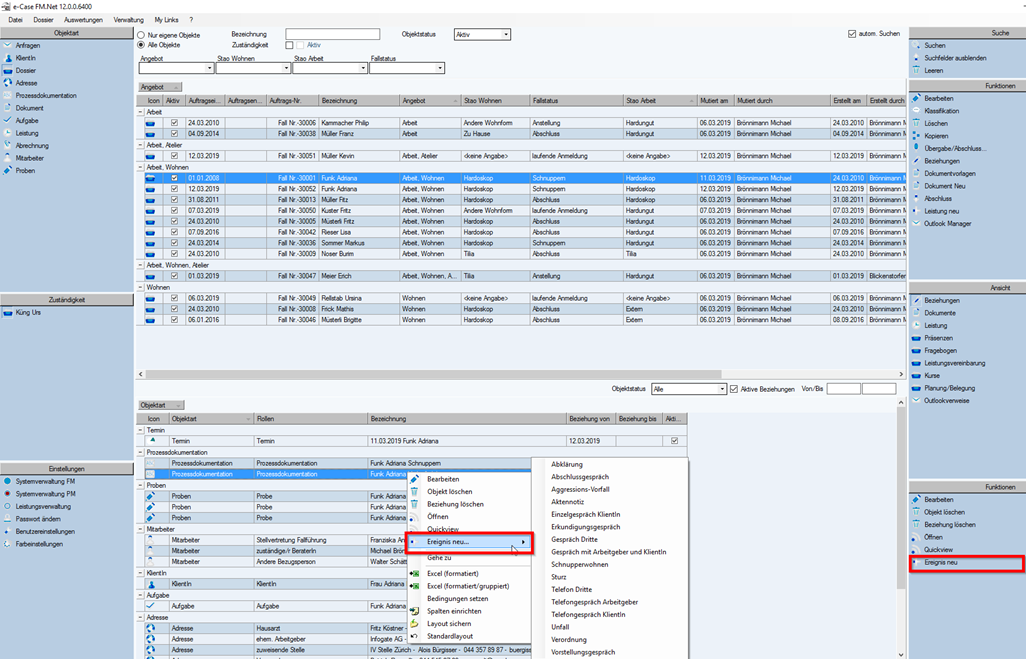Click Küng Urs under Zuständigkeit
1026x659 pixels.
pyautogui.click(x=28, y=313)
